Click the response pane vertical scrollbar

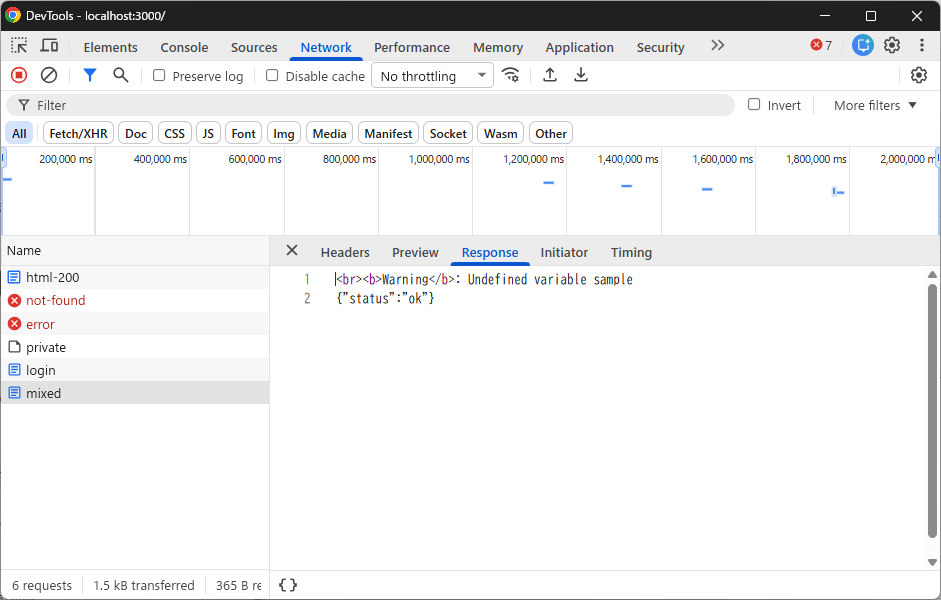932,411
